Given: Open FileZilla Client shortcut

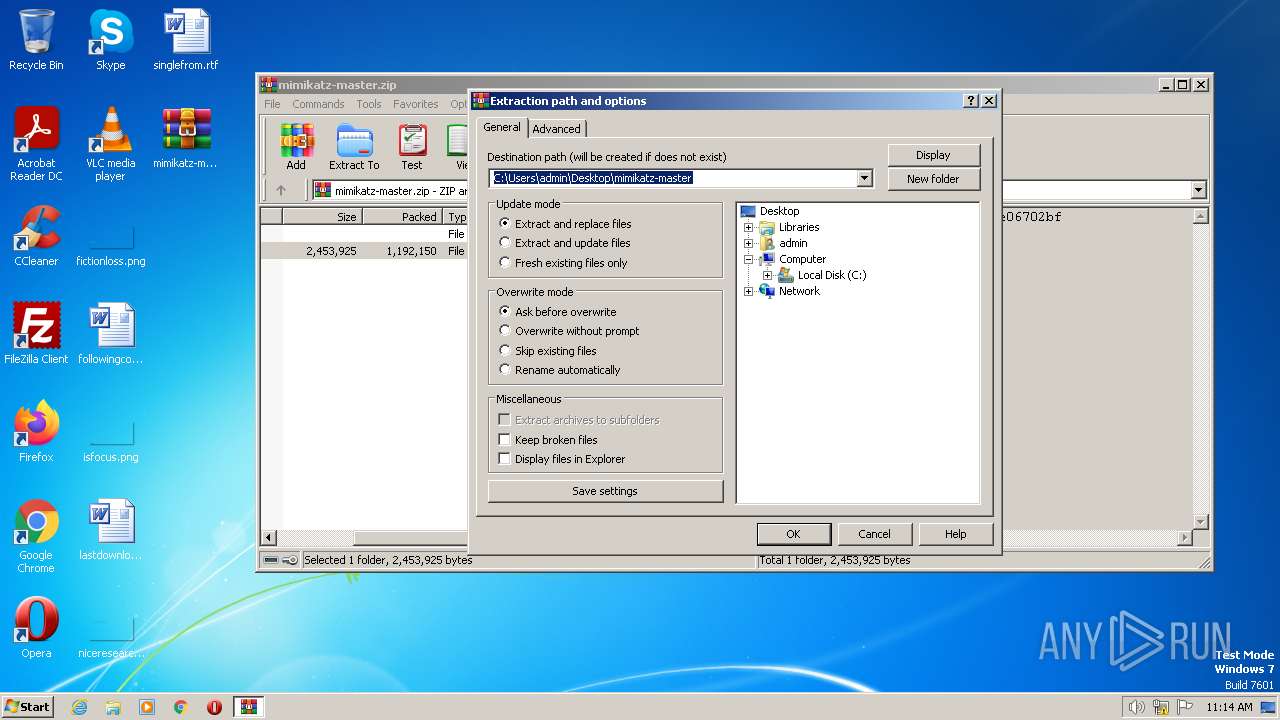Looking at the screenshot, I should point(36,334).
